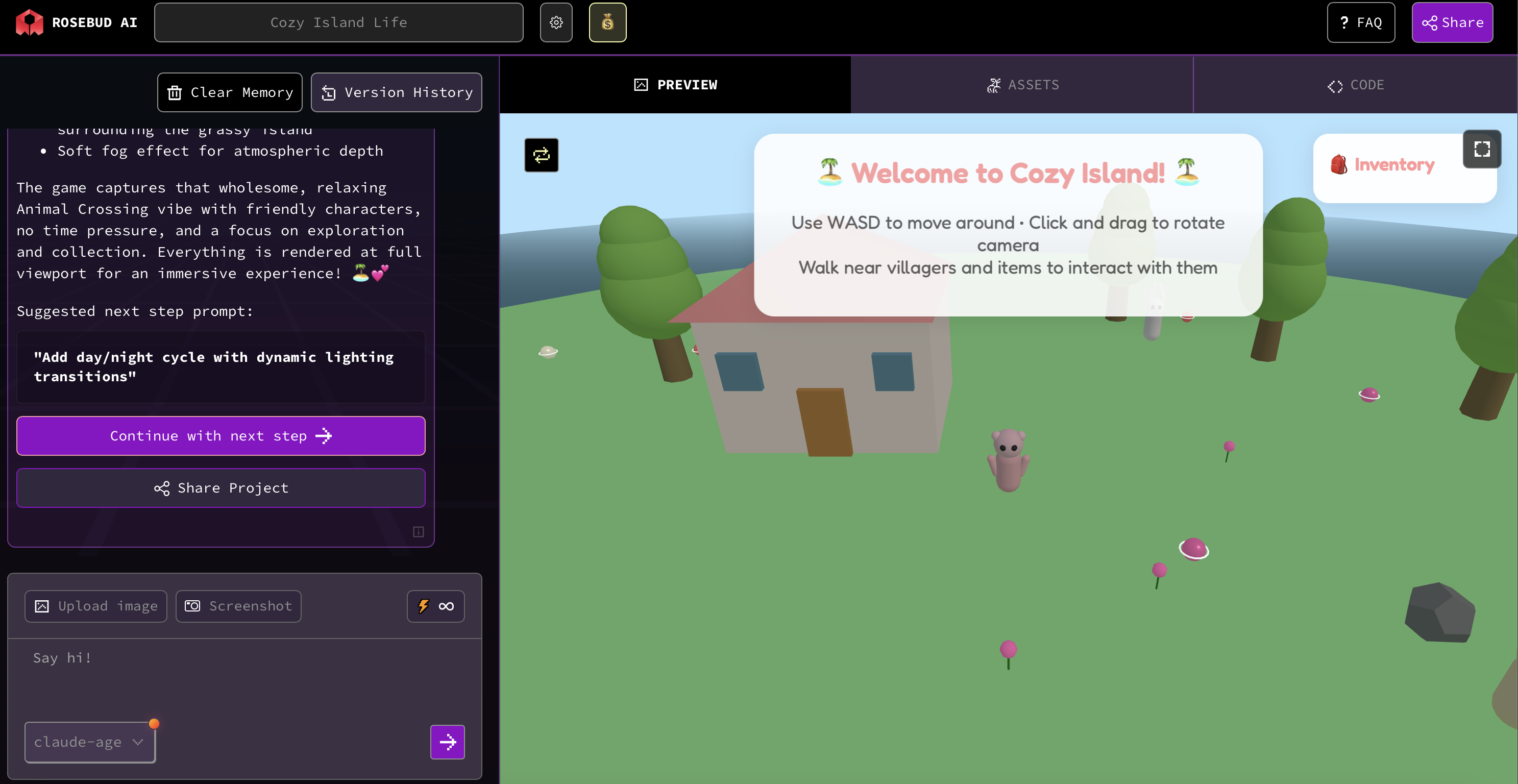The height and width of the screenshot is (784, 1518).
Task: Open the settings gear icon
Action: (x=556, y=22)
